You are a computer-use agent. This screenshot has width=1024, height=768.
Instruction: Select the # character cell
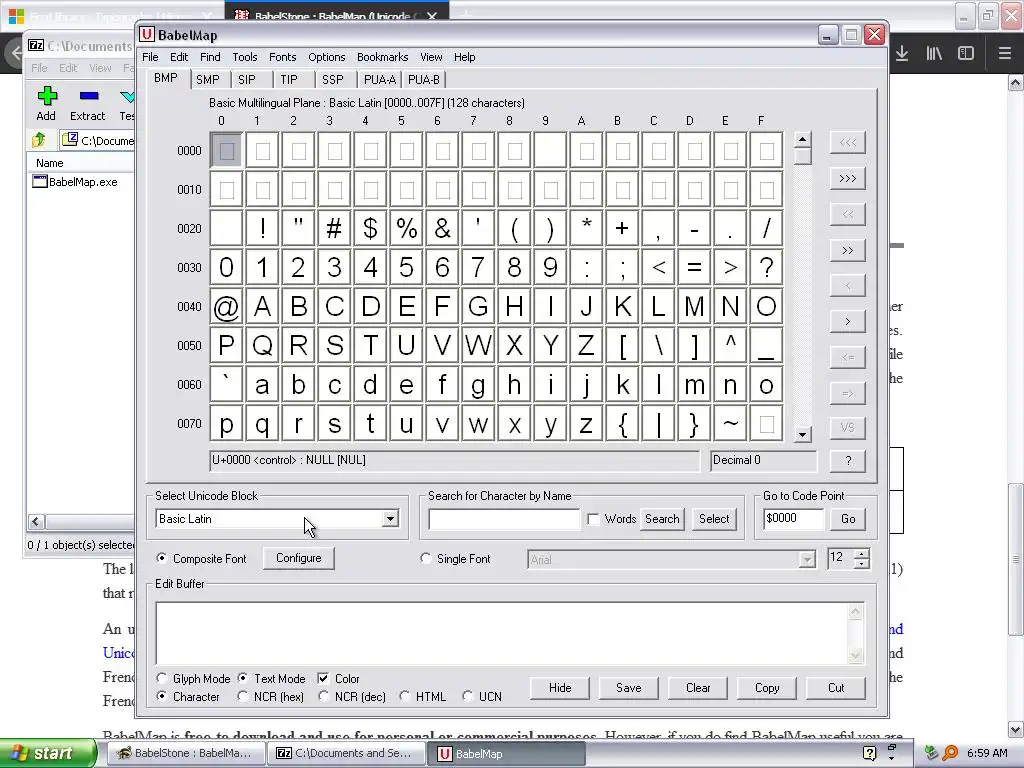click(x=334, y=229)
